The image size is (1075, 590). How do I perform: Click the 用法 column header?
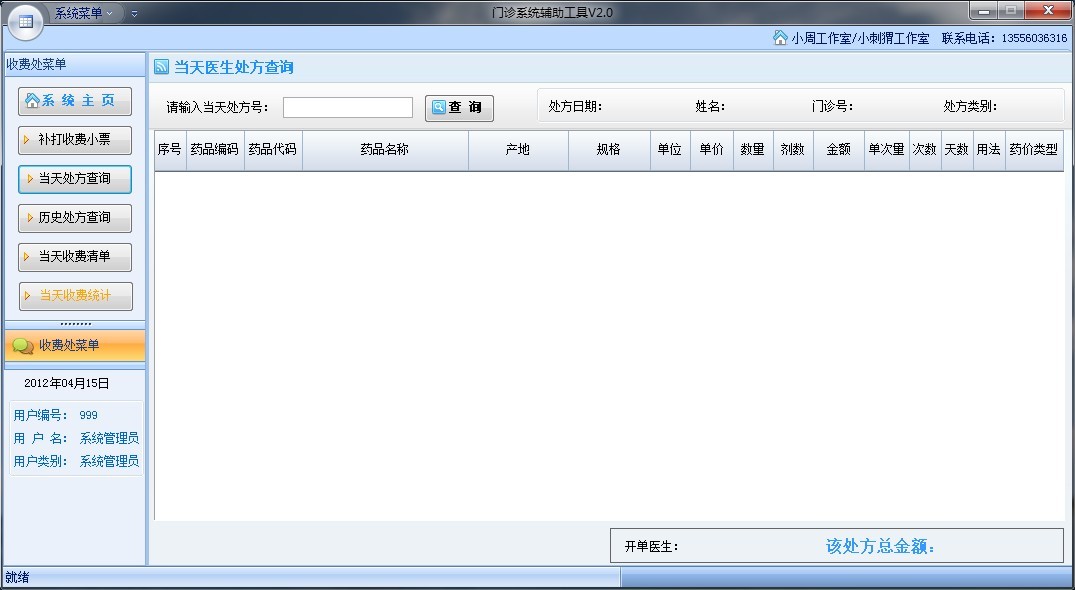pyautogui.click(x=989, y=149)
